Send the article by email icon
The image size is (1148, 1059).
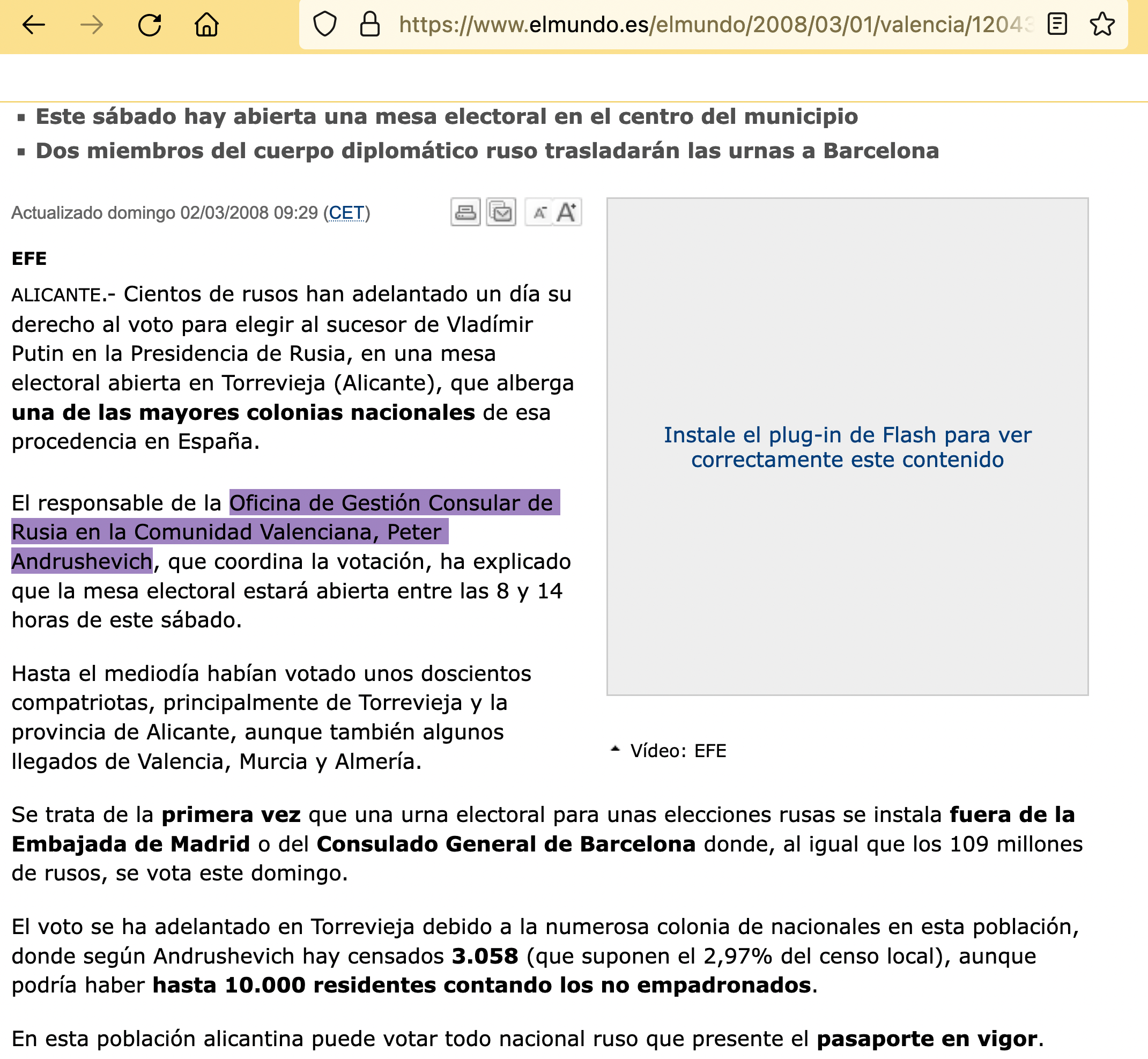tap(501, 212)
